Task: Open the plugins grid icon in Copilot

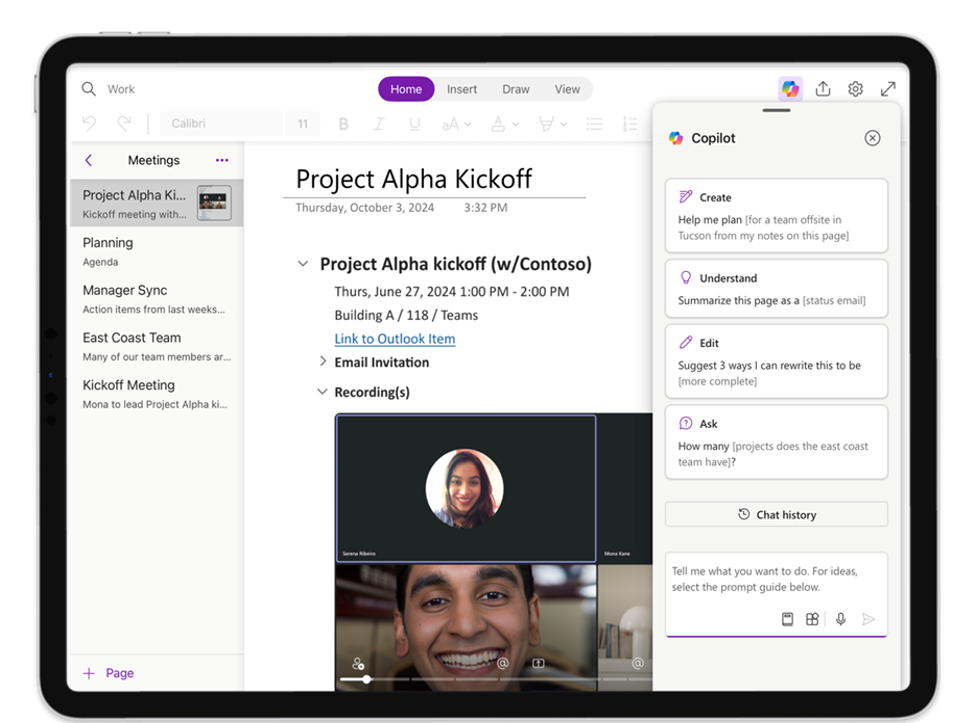Action: pos(812,619)
